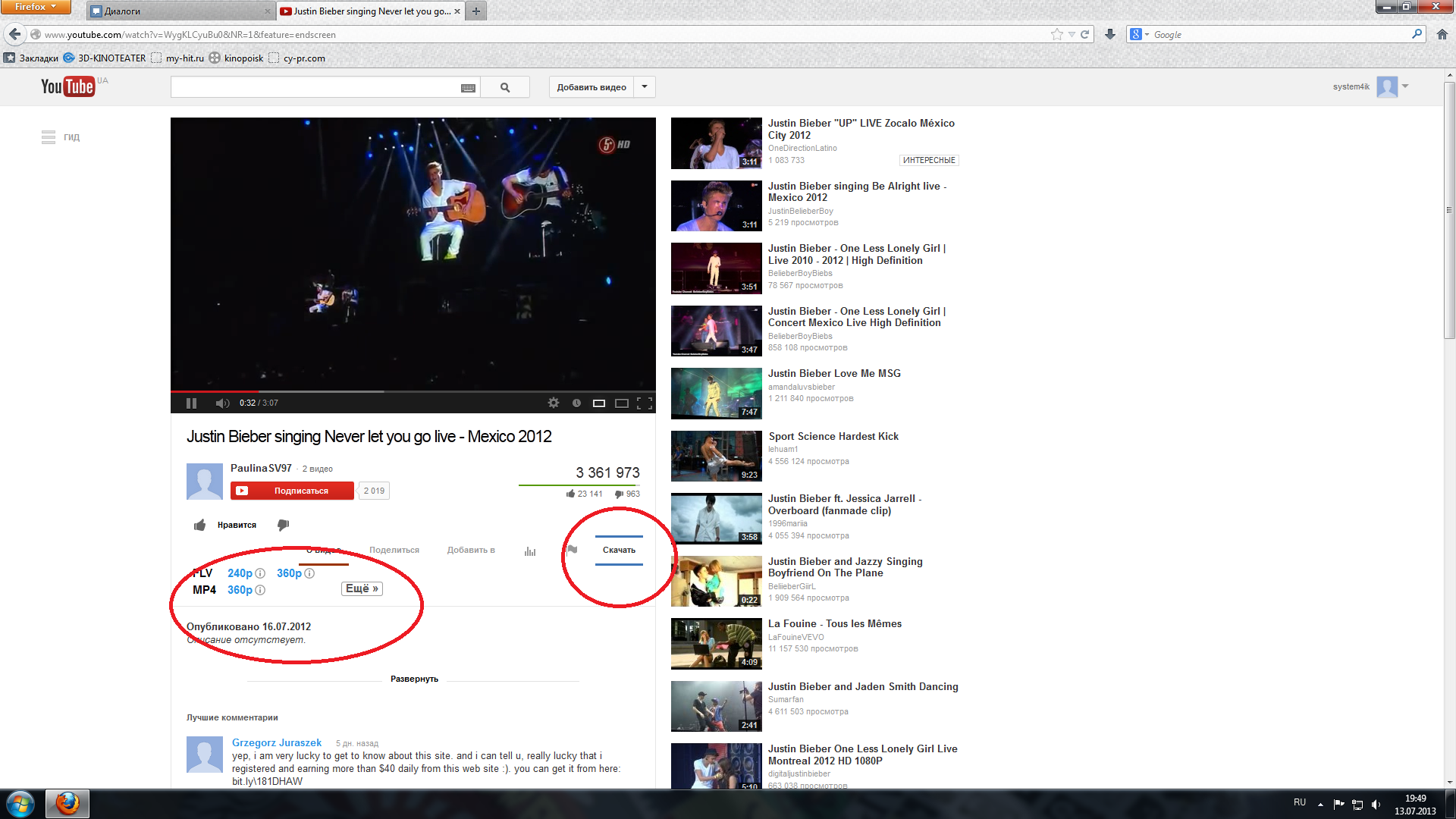This screenshot has height=819, width=1456.
Task: Click the Подписаться subscribe button
Action: (x=292, y=491)
